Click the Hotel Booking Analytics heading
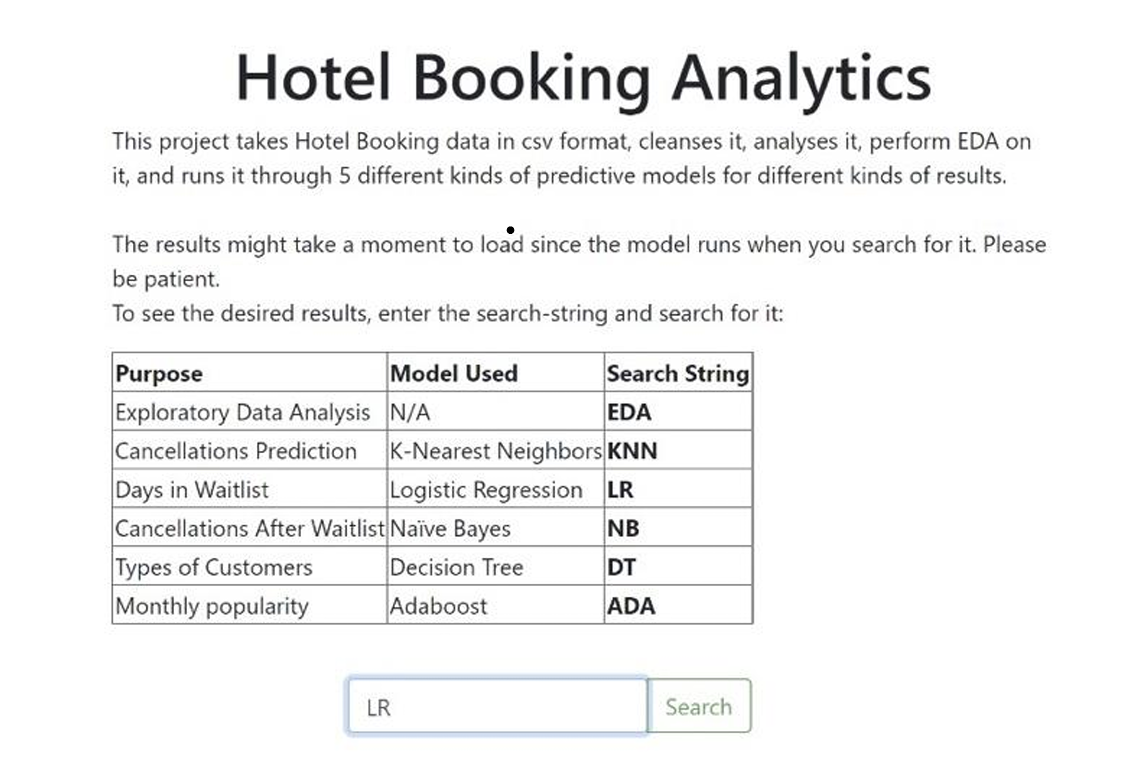The image size is (1142, 774). 583,78
